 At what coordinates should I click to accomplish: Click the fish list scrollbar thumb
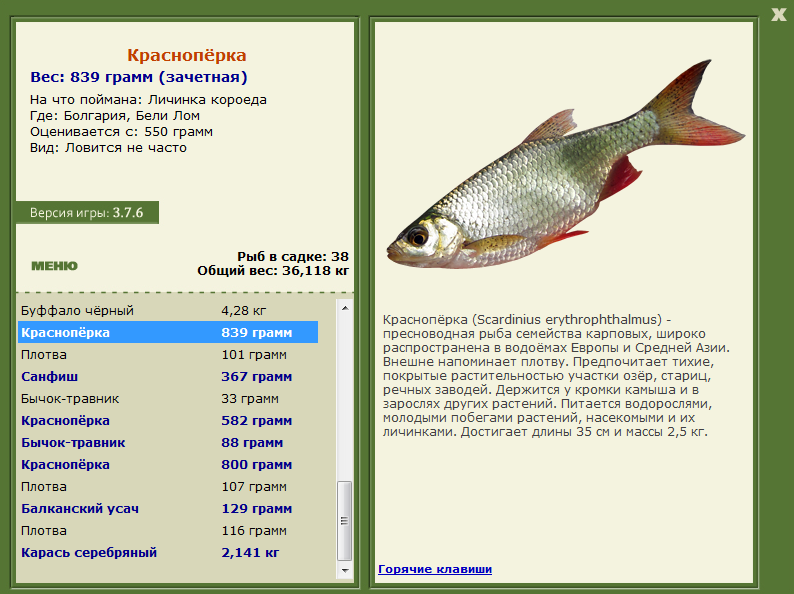[x=345, y=521]
